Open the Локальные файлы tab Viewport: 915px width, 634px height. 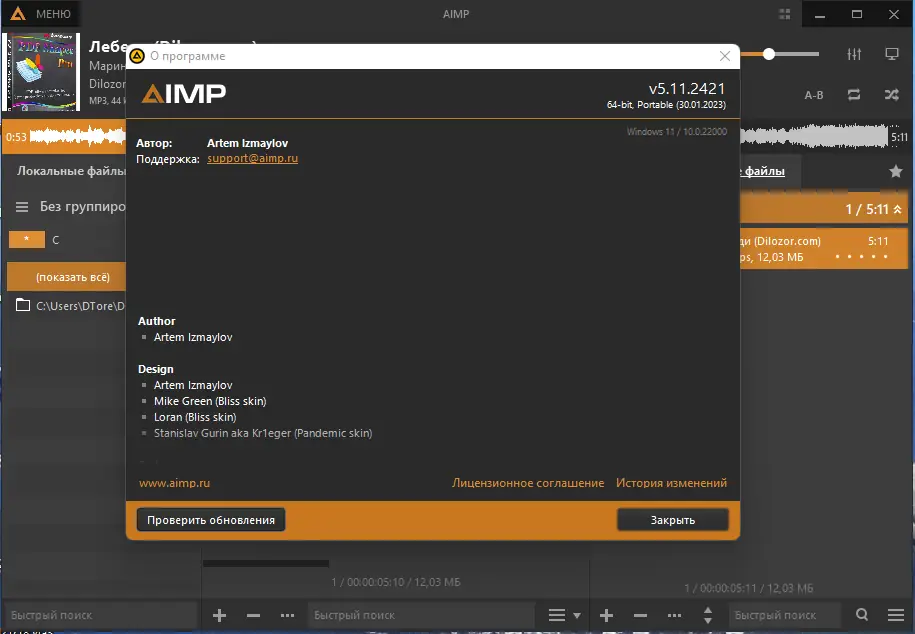(x=71, y=171)
